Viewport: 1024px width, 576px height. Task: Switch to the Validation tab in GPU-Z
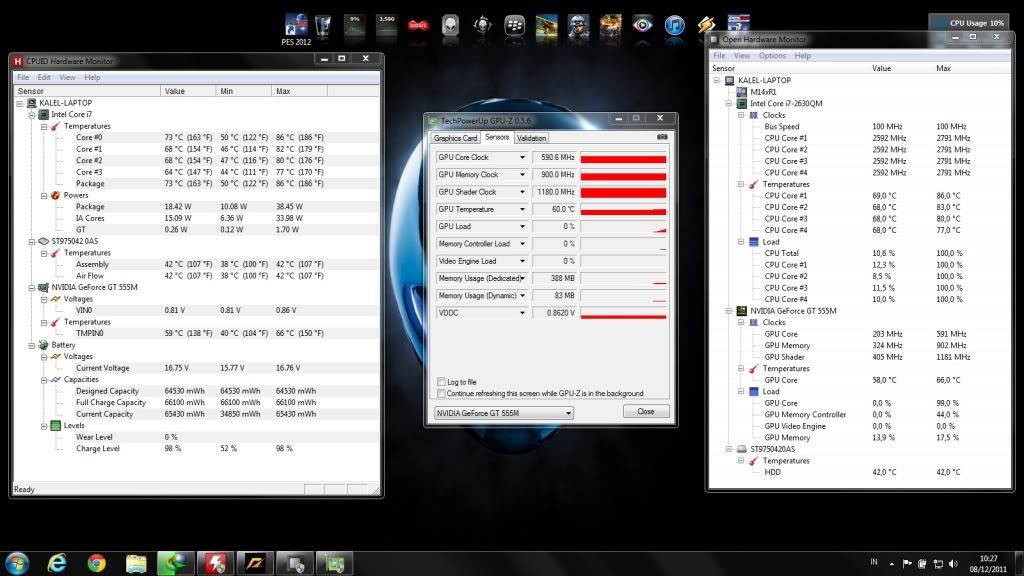click(531, 138)
